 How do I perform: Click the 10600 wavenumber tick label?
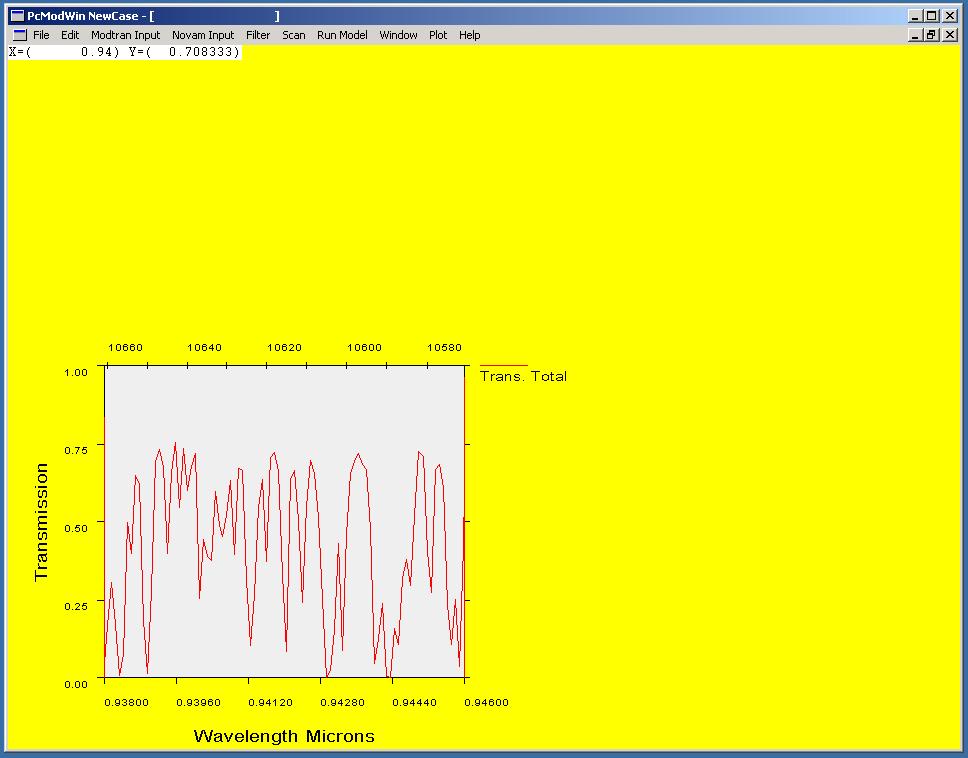(364, 348)
